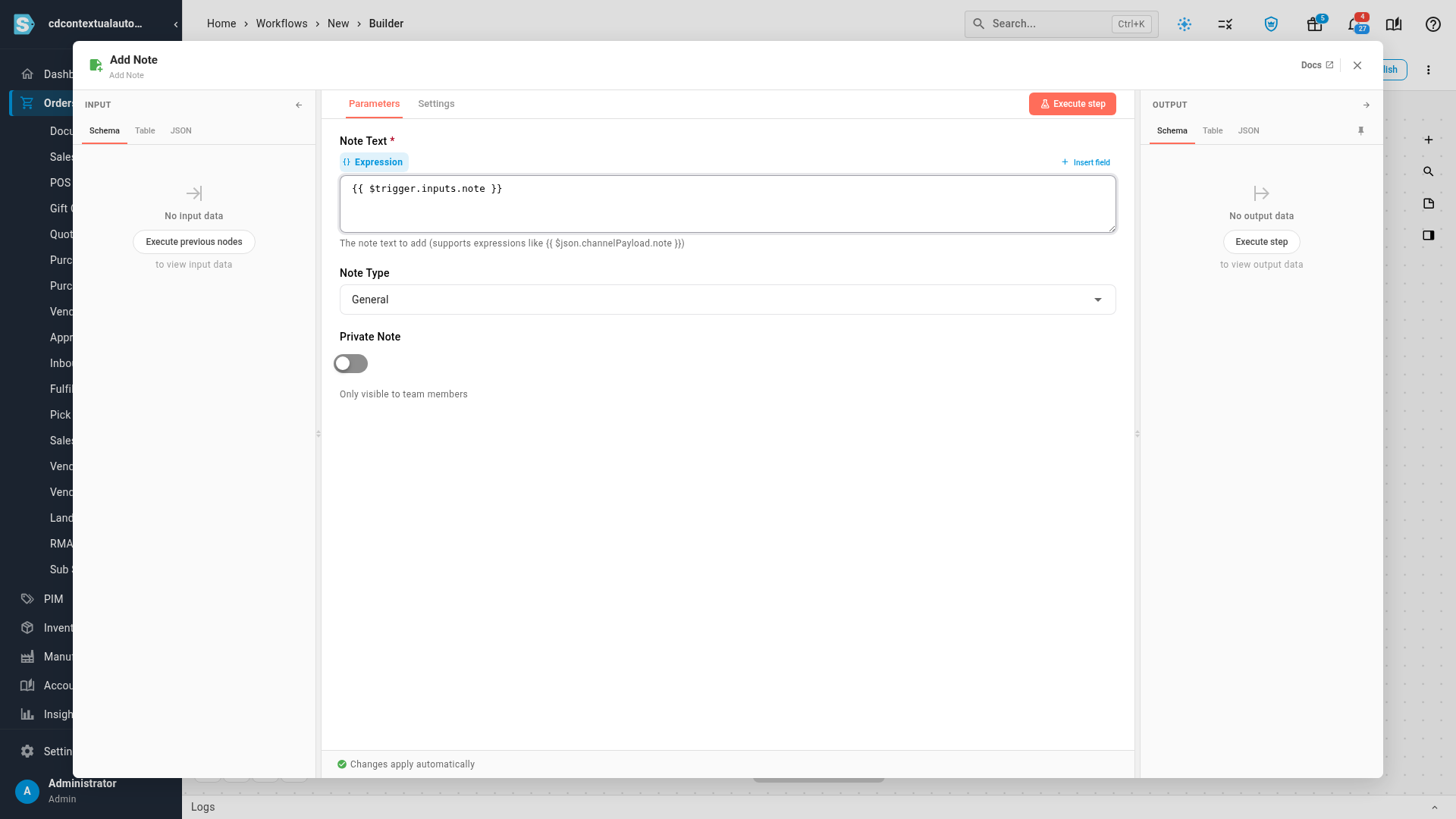Open PIM tag icon in sidebar

click(27, 598)
